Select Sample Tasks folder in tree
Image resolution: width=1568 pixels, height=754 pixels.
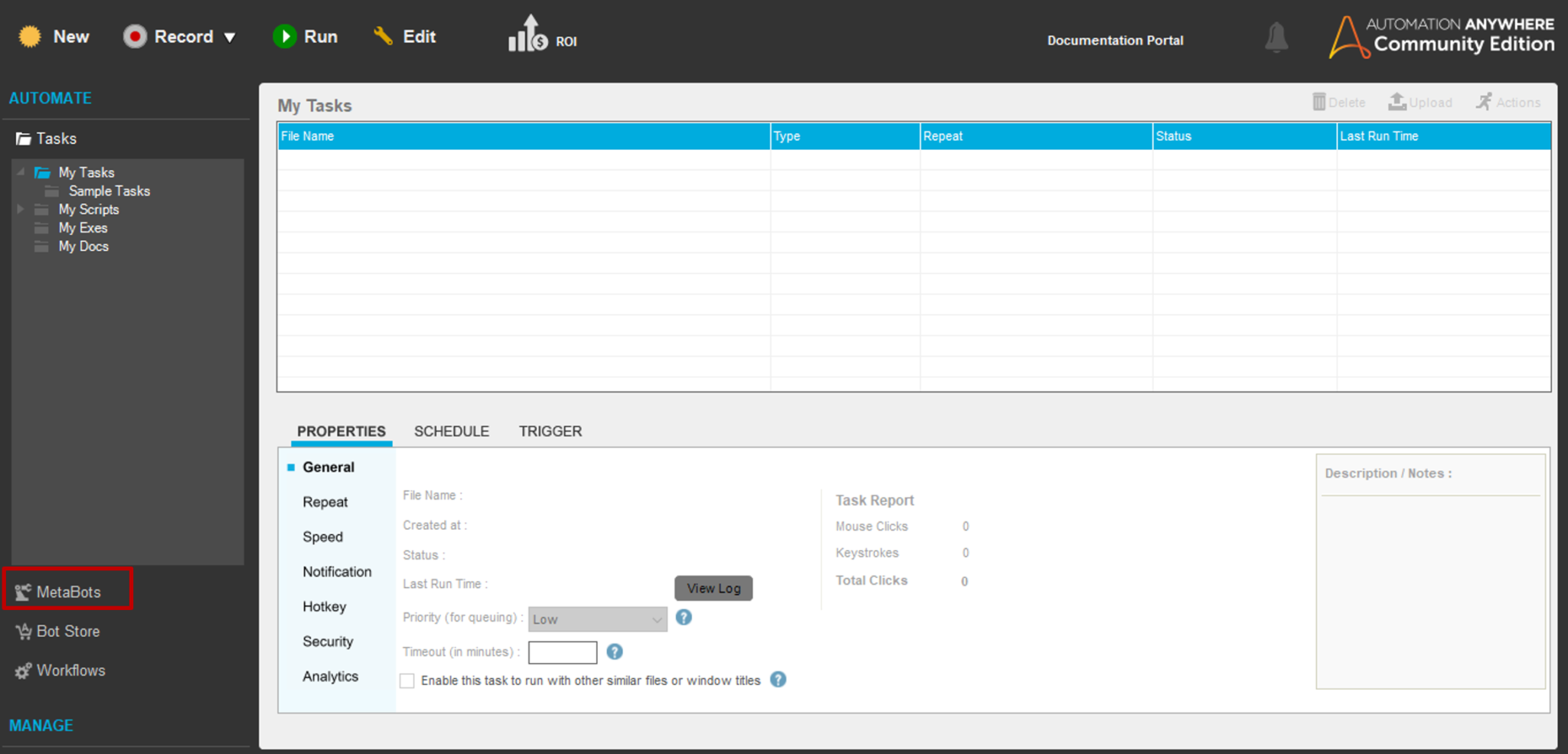(x=109, y=191)
